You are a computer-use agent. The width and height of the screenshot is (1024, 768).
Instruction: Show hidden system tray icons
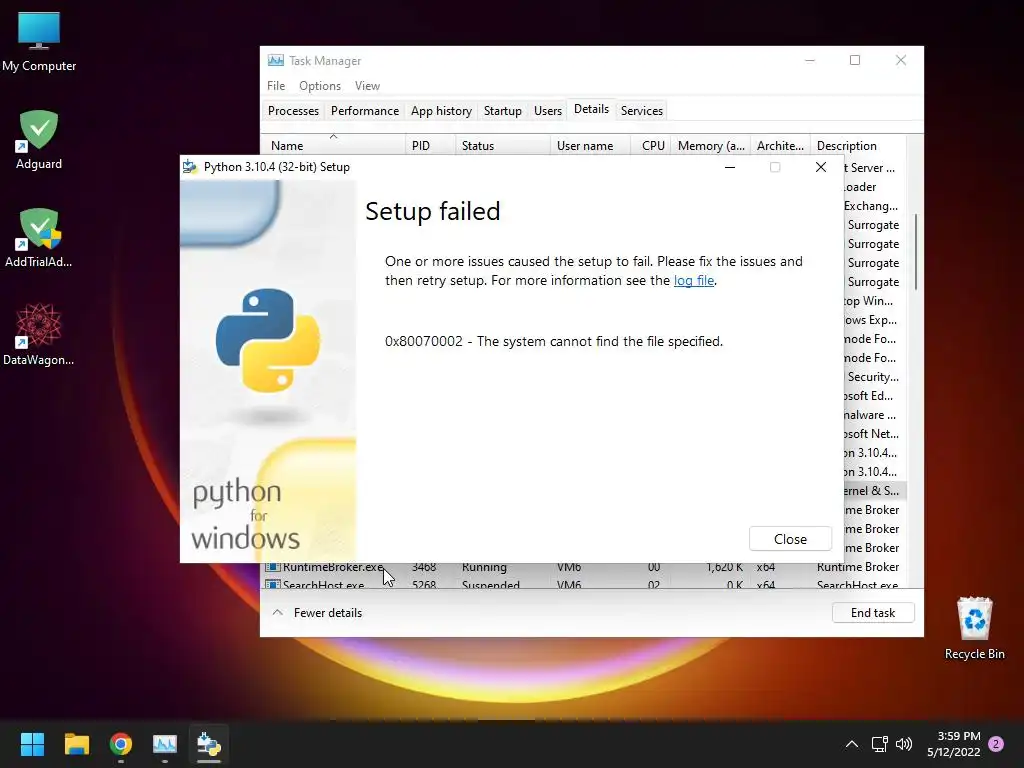[x=852, y=744]
